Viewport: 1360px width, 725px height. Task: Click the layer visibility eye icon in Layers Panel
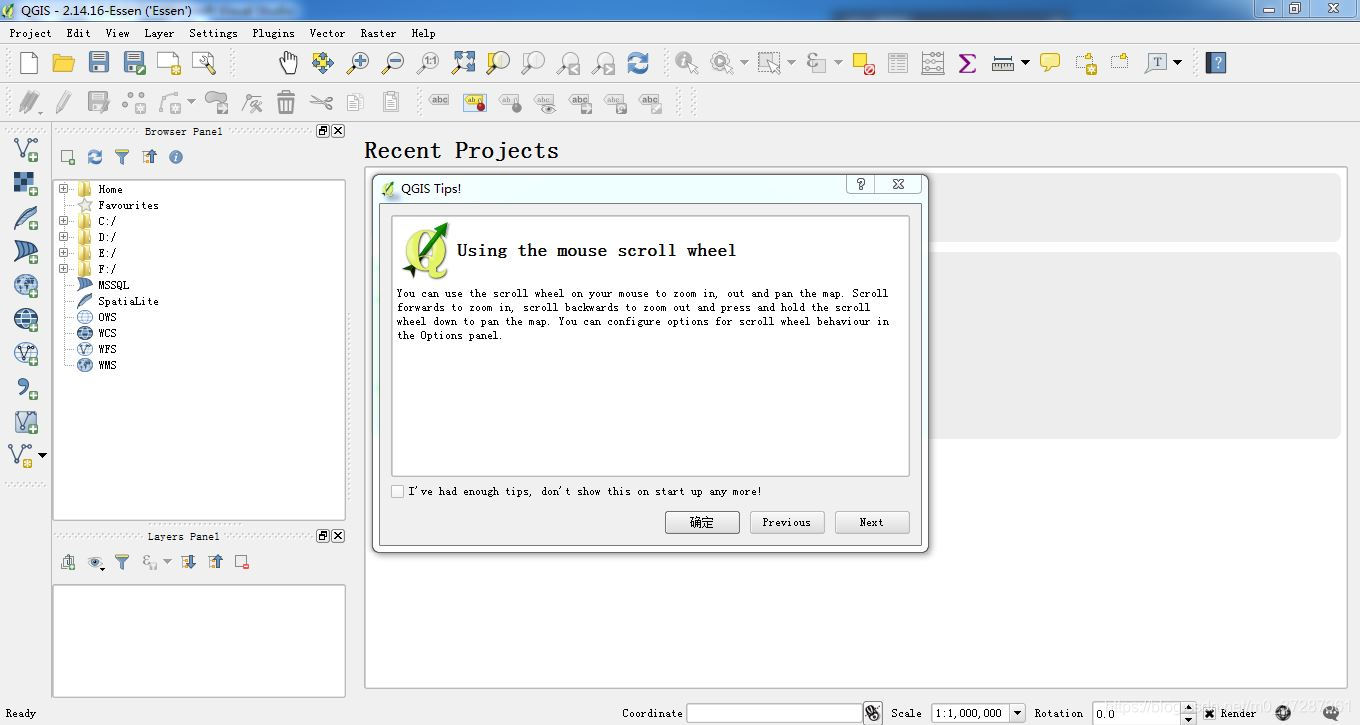pos(95,563)
